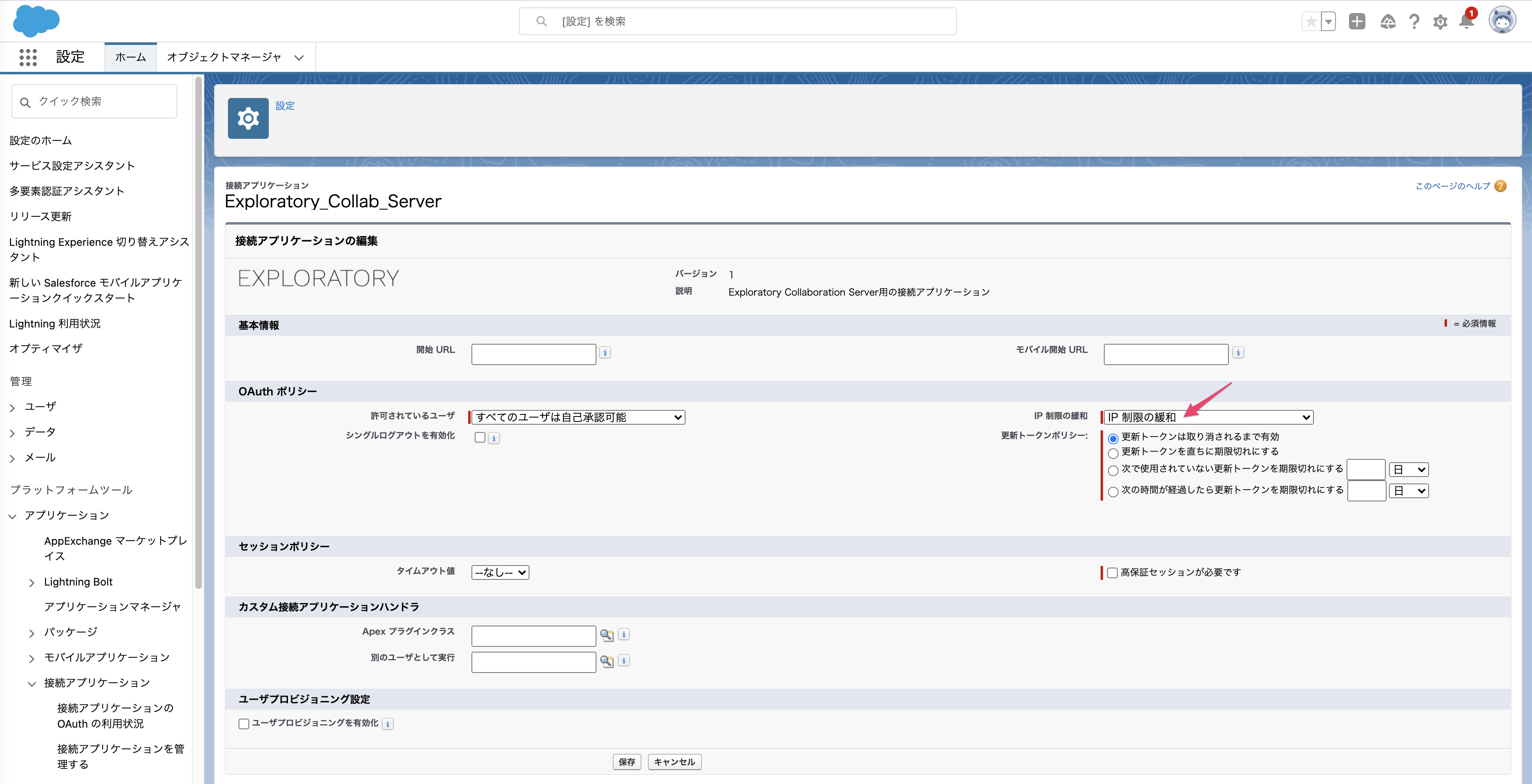Check 高保証セッションが必要です checkbox

pos(1112,573)
